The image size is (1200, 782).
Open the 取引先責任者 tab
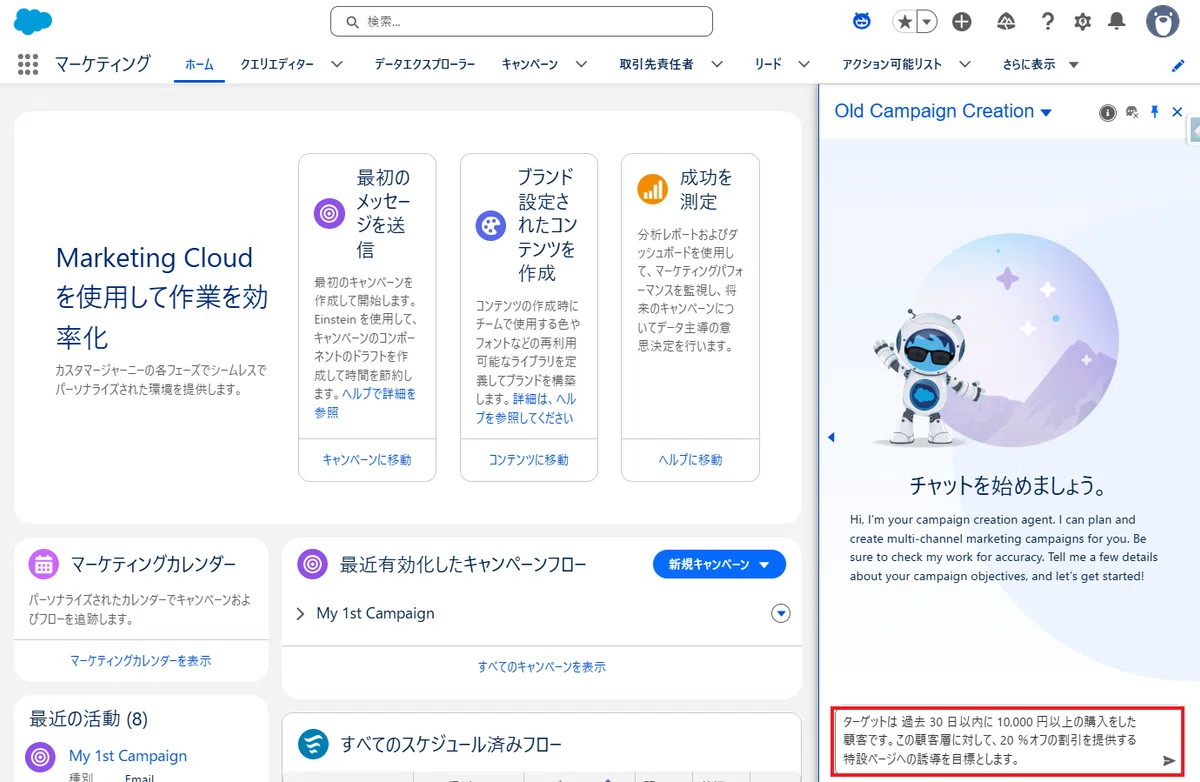pos(656,64)
